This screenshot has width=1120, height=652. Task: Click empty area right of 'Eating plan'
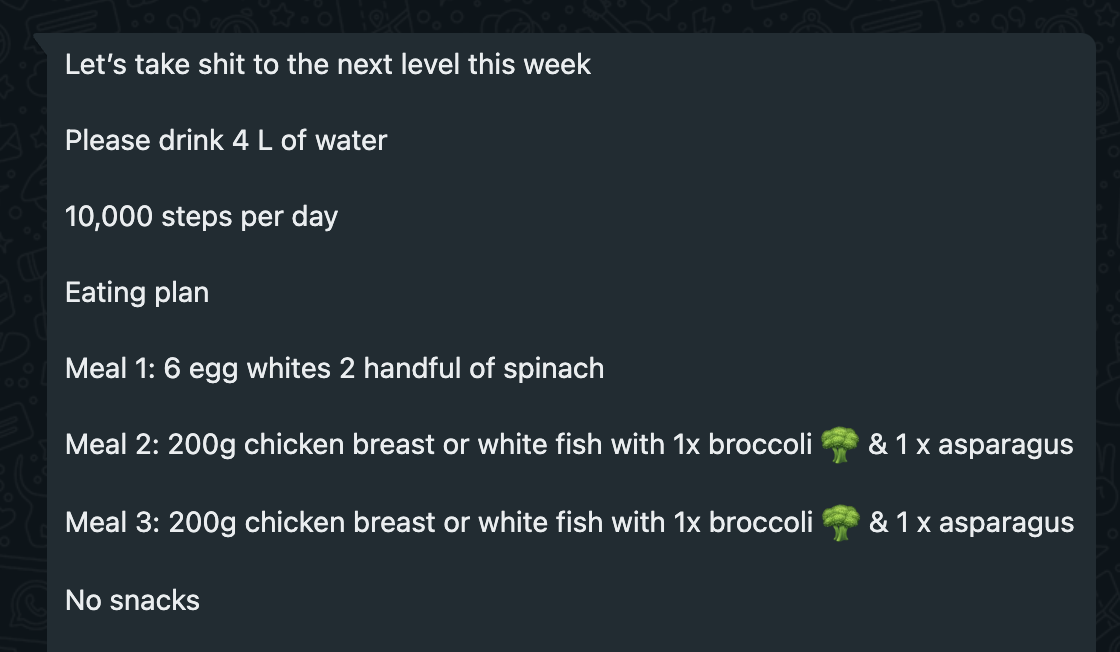tap(643, 293)
